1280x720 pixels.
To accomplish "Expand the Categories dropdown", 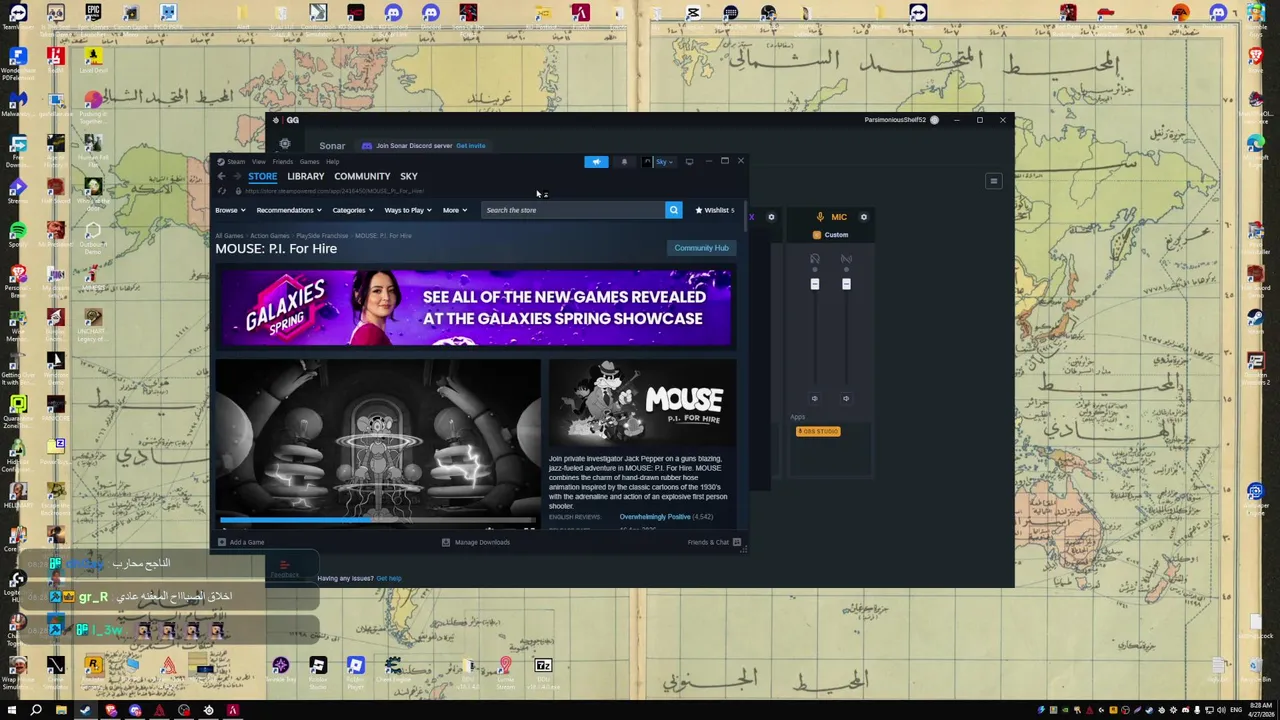I will click(x=352, y=210).
